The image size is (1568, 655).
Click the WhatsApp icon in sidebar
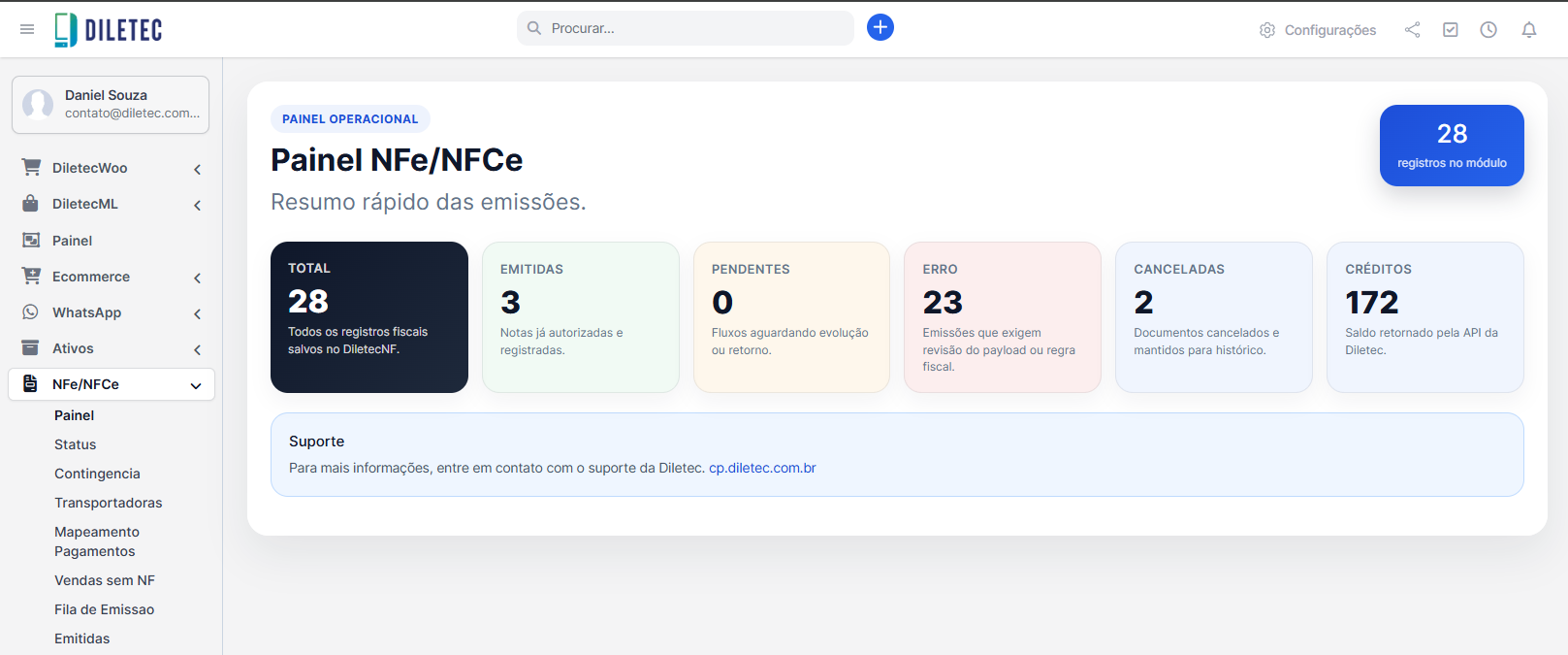31,311
